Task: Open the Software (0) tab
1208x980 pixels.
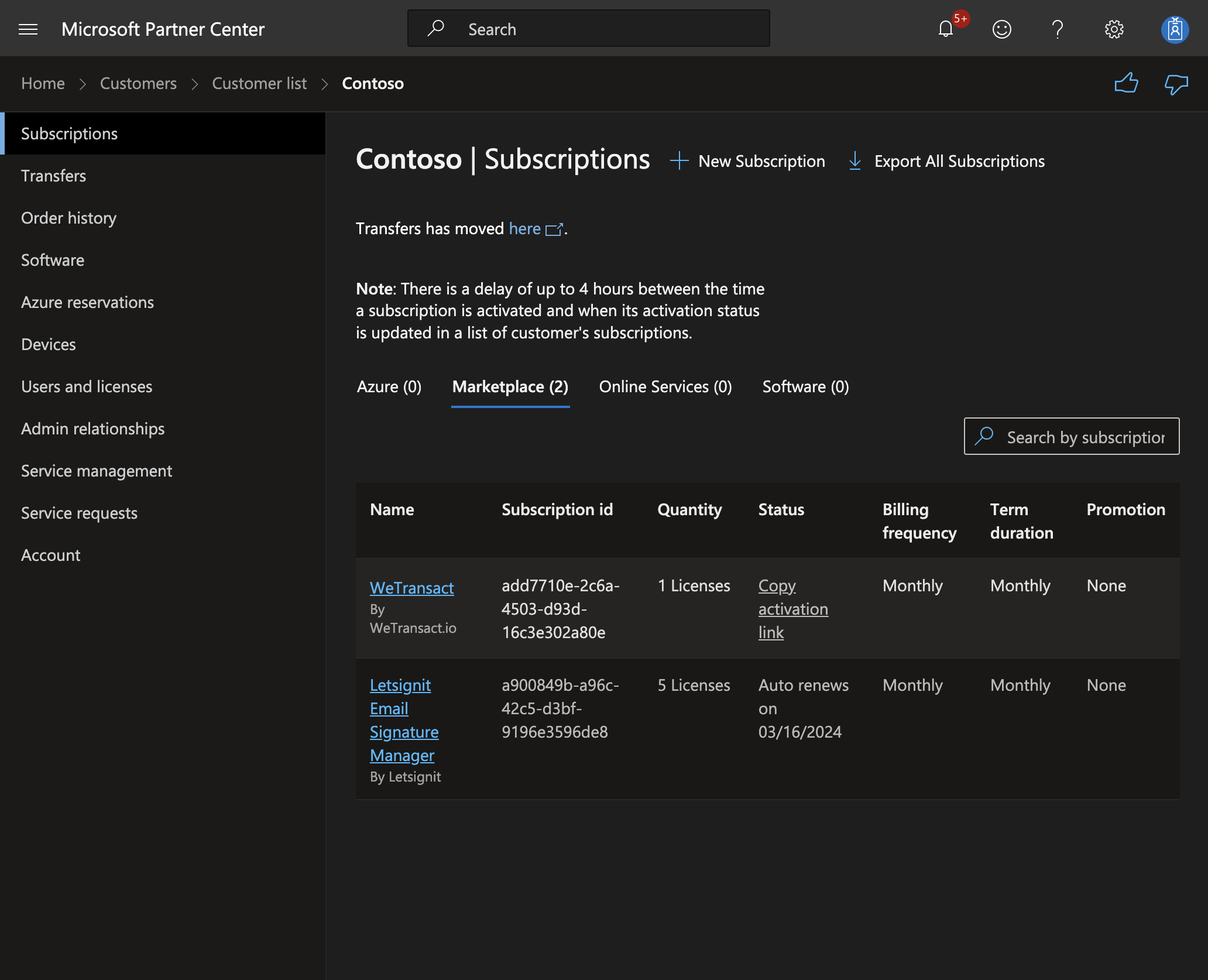Action: tap(805, 386)
